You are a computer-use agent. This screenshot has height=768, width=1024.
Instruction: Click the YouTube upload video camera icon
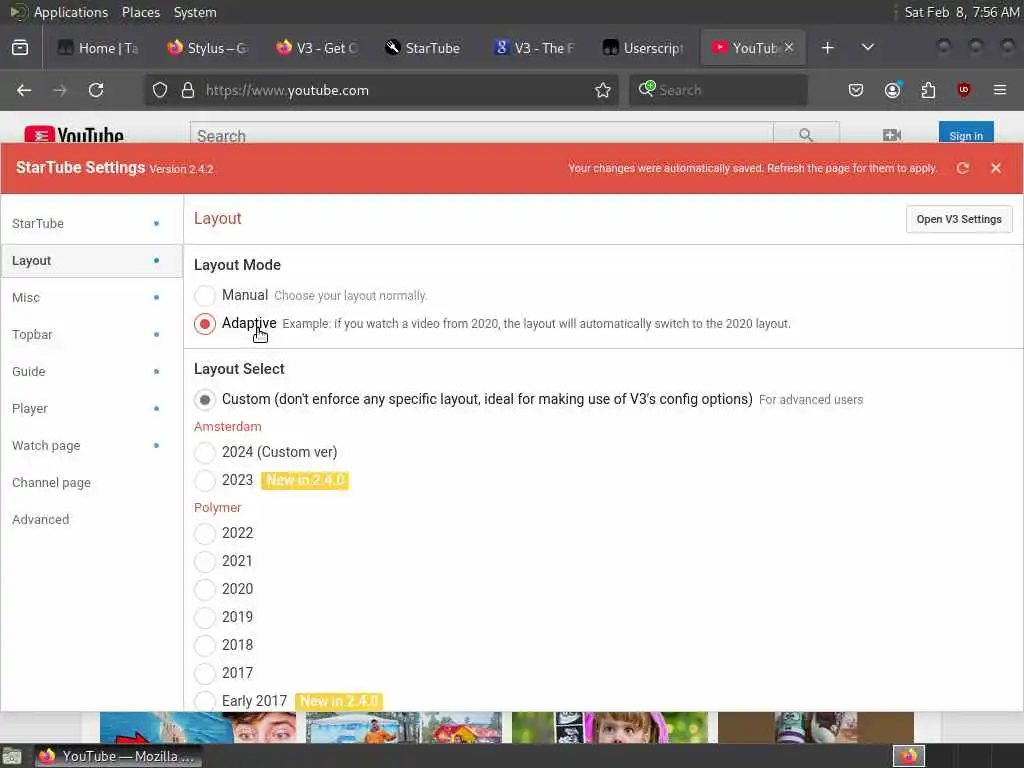(891, 135)
